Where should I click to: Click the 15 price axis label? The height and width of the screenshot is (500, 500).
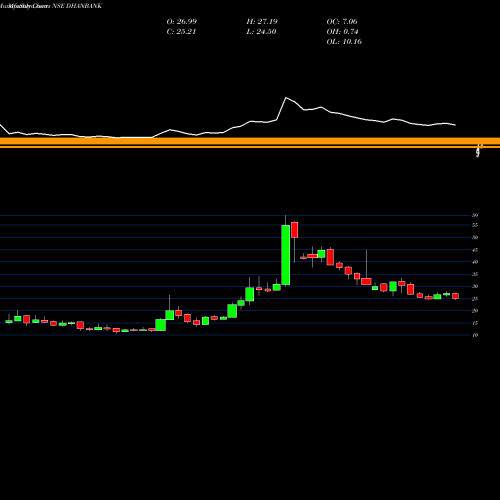[x=475, y=323]
